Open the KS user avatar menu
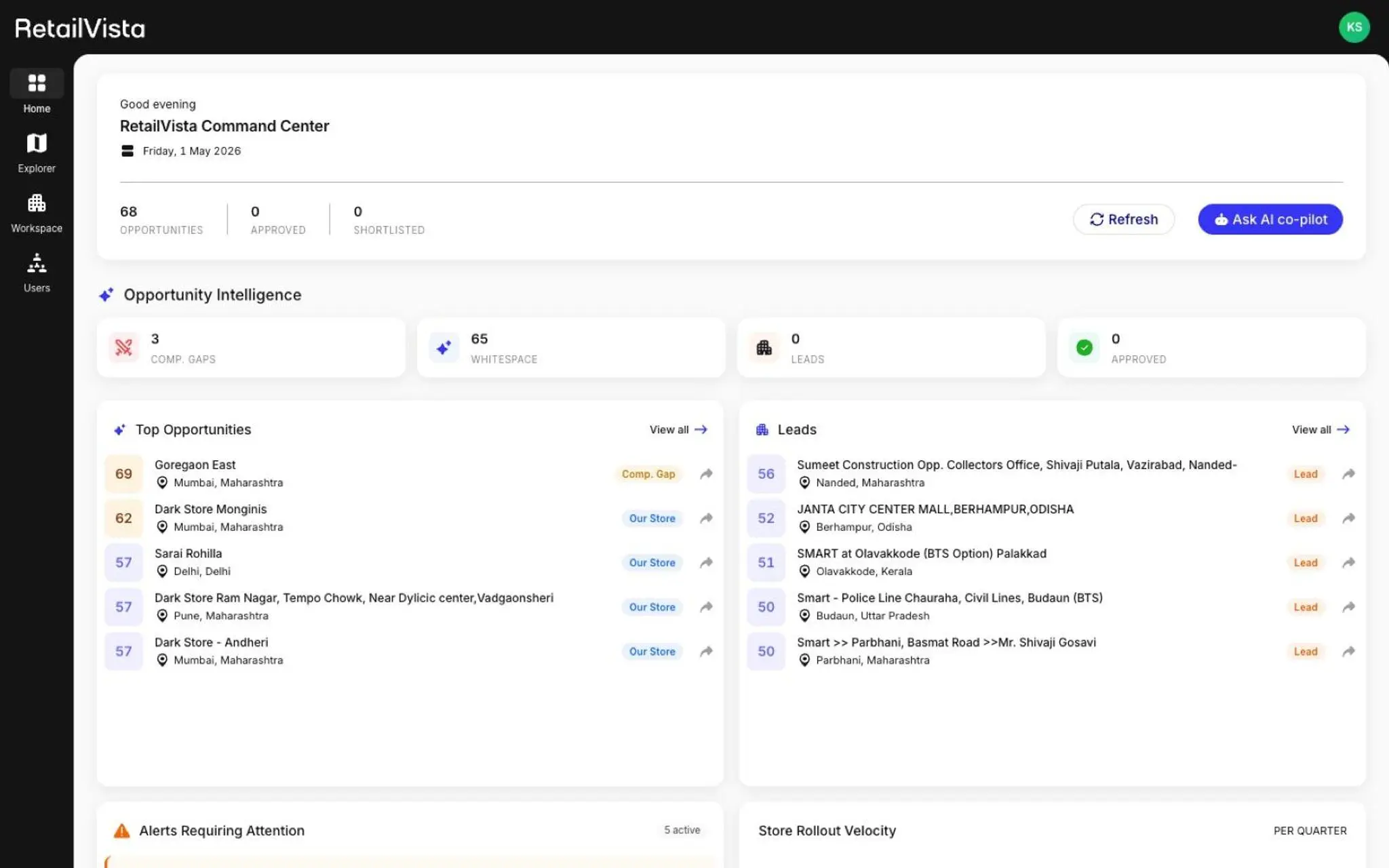This screenshot has width=1389, height=868. click(x=1354, y=27)
